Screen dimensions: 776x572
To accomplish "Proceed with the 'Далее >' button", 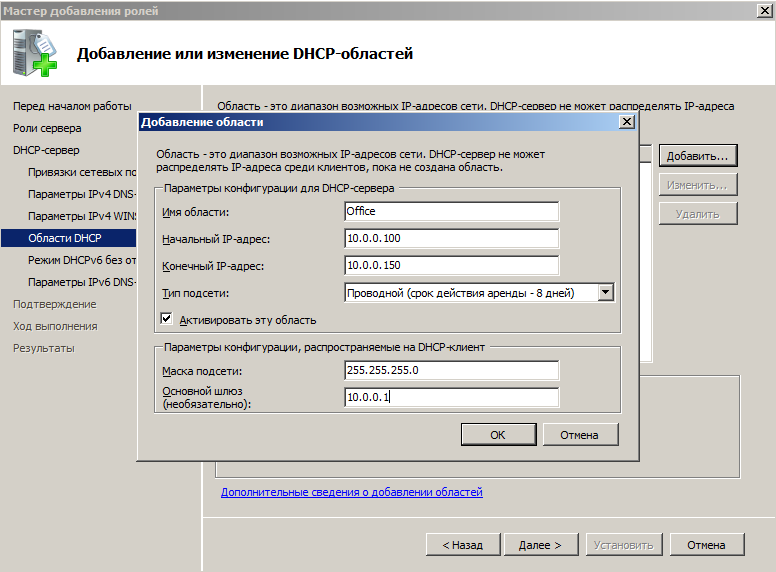I will click(x=540, y=545).
